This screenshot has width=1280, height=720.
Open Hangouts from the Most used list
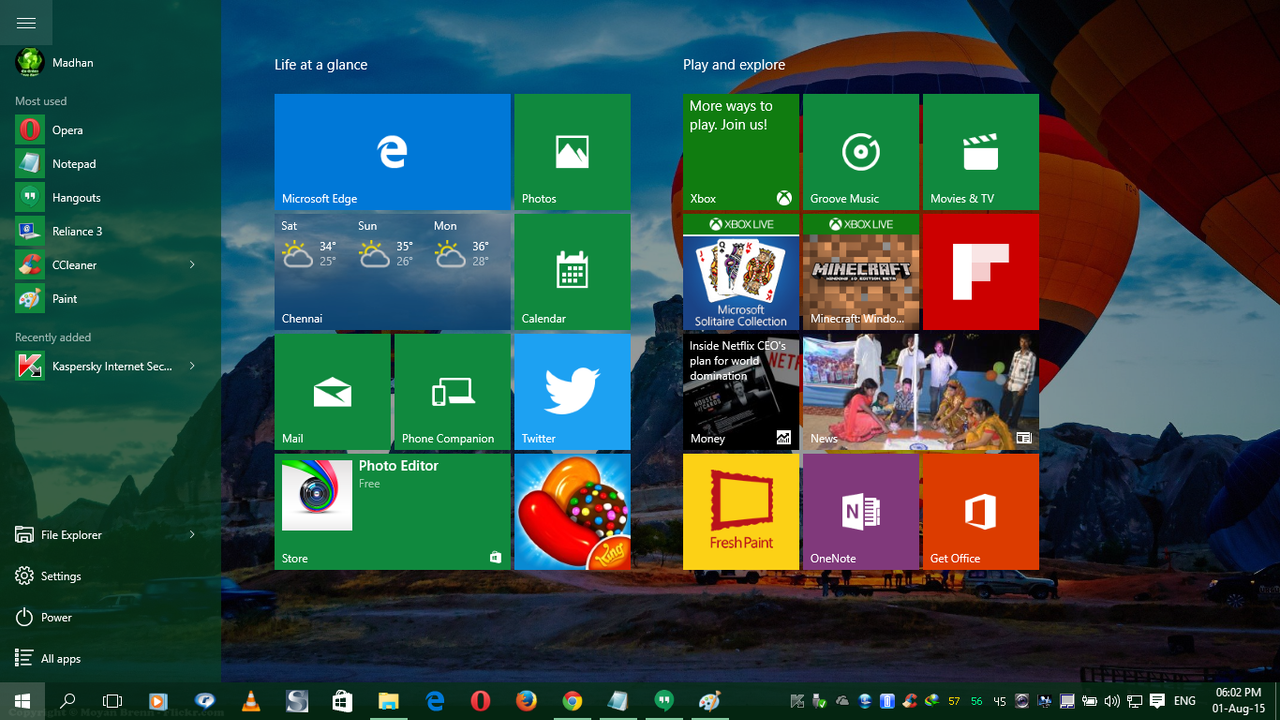tap(110, 198)
